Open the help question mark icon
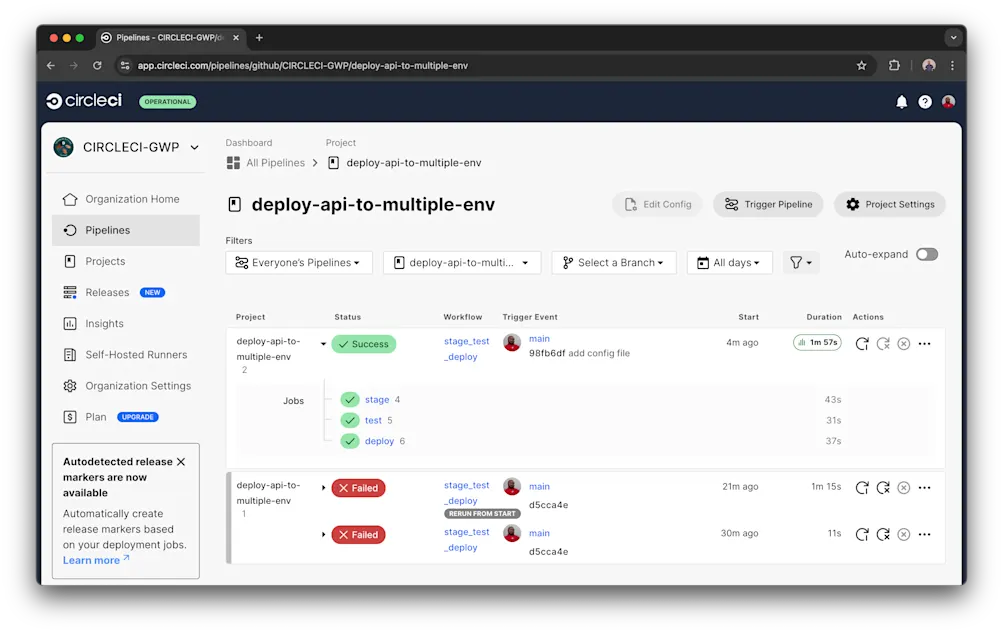 [924, 101]
